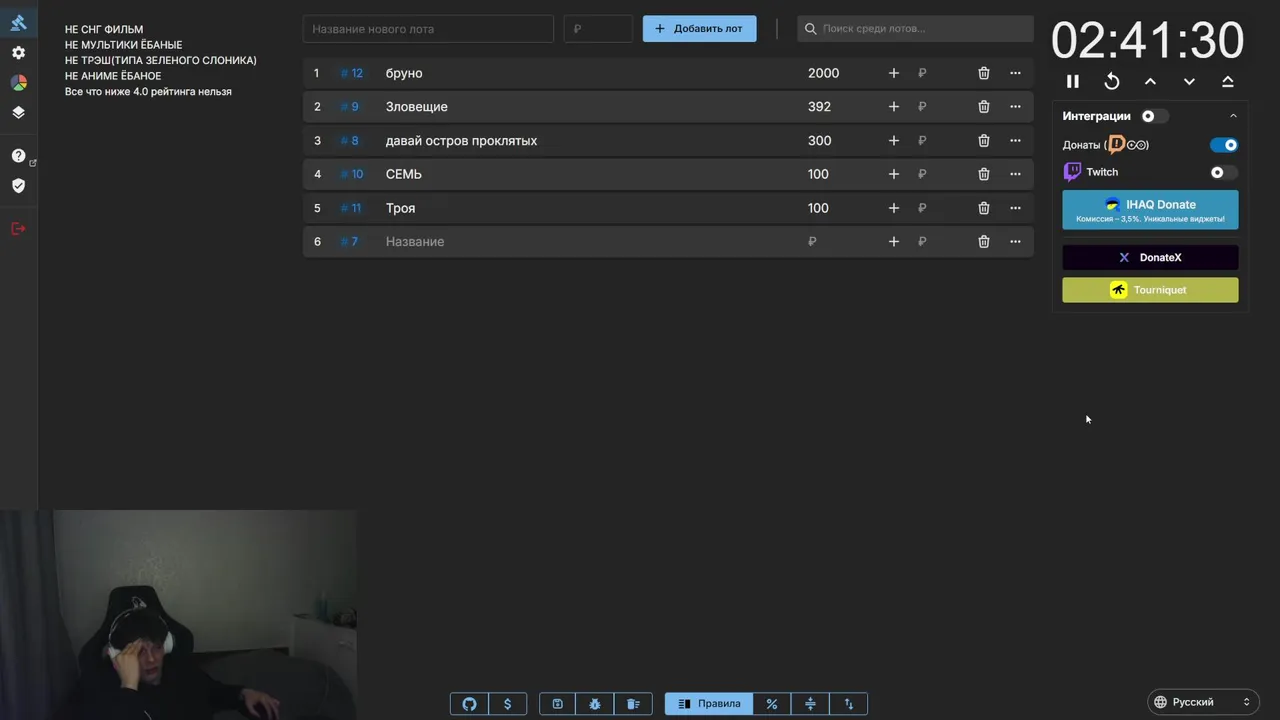This screenshot has height=720, width=1280.
Task: Click the up-down sort arrows icon
Action: 848,704
